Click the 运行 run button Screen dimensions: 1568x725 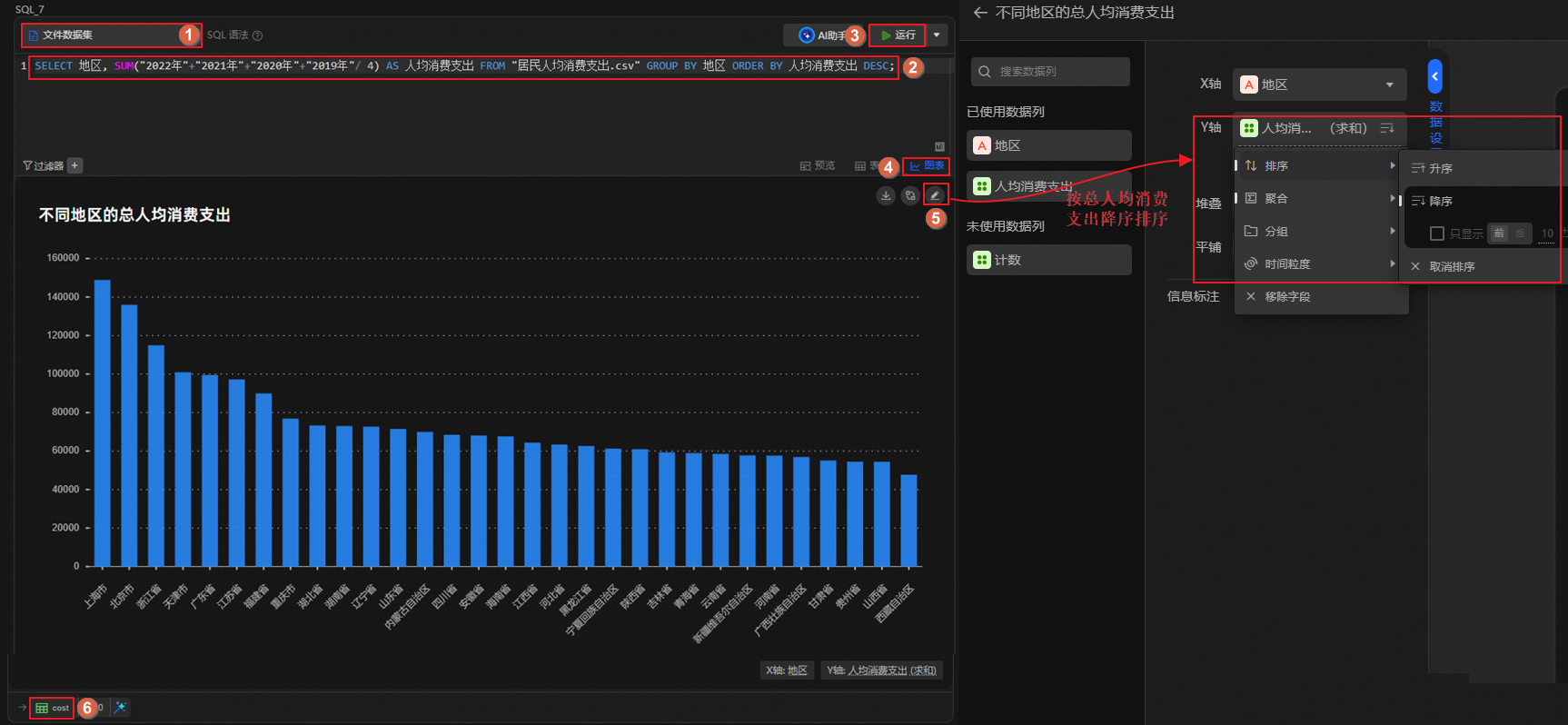[x=898, y=35]
